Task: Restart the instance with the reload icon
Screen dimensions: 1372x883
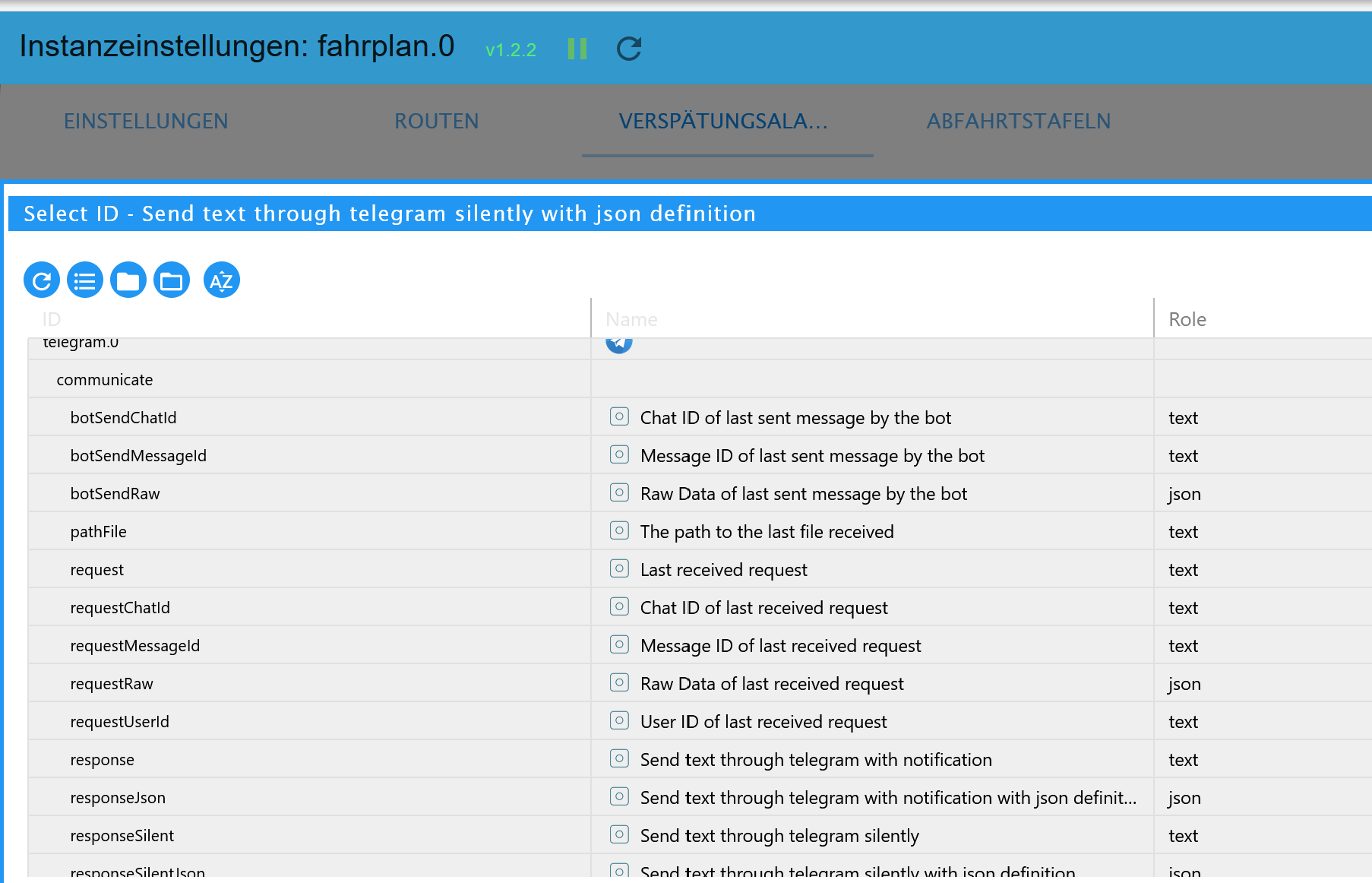Action: point(629,49)
